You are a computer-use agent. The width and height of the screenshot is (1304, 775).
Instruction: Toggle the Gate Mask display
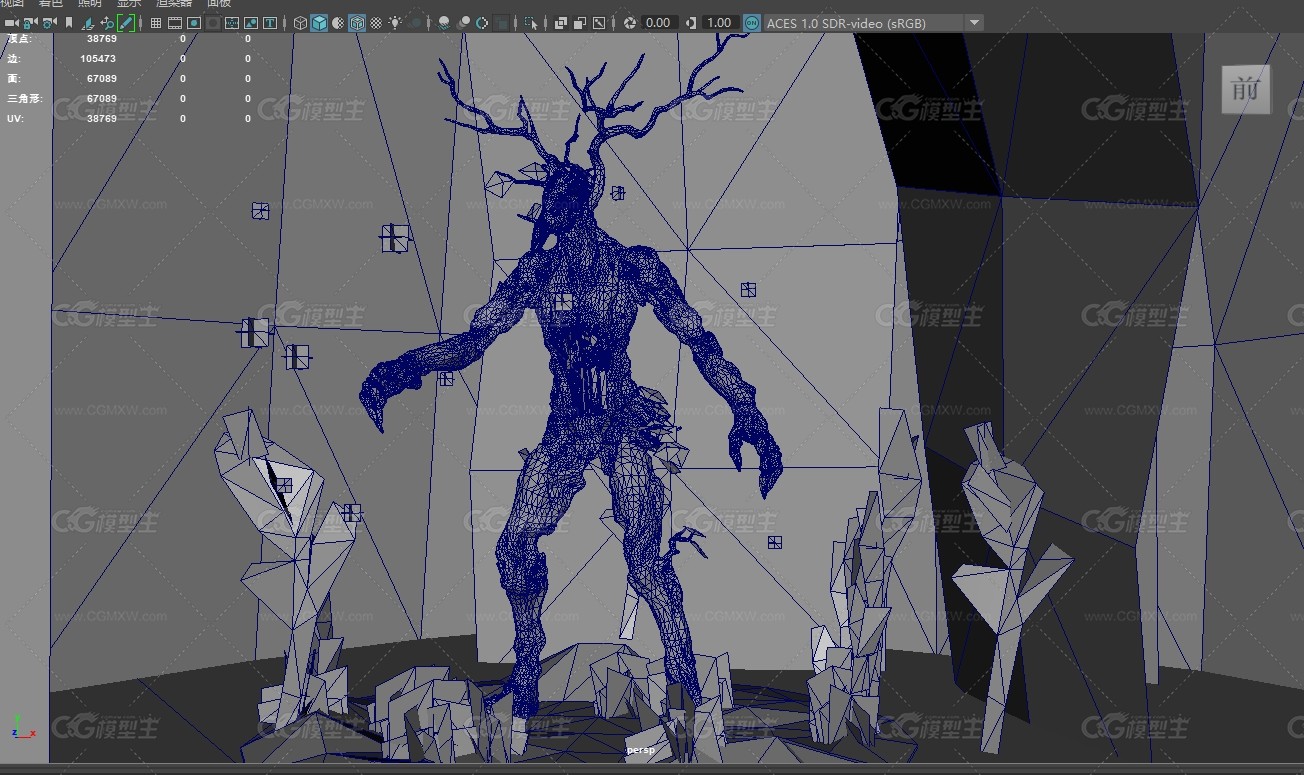click(213, 23)
